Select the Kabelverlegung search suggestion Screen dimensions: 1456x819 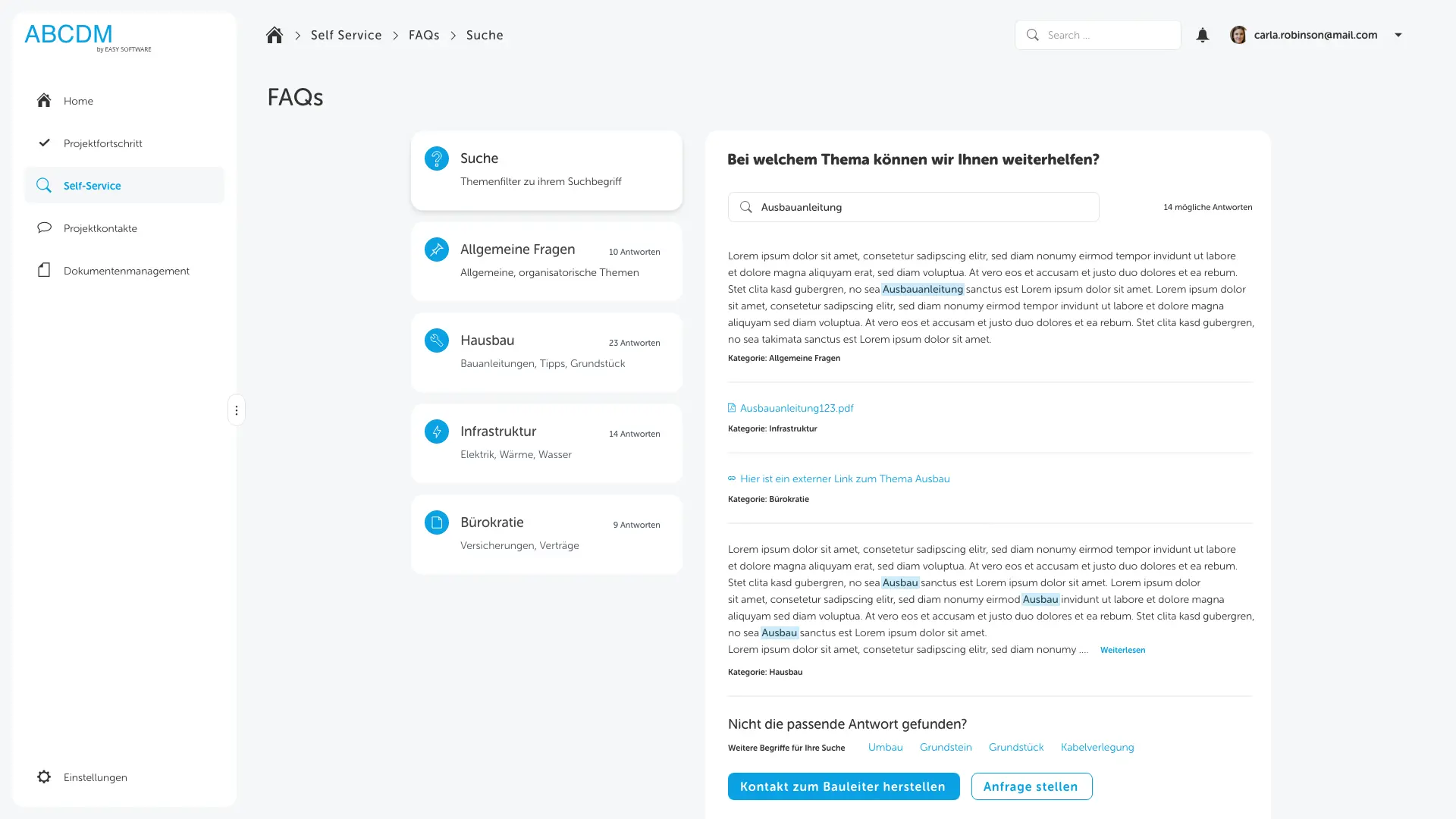tap(1097, 747)
